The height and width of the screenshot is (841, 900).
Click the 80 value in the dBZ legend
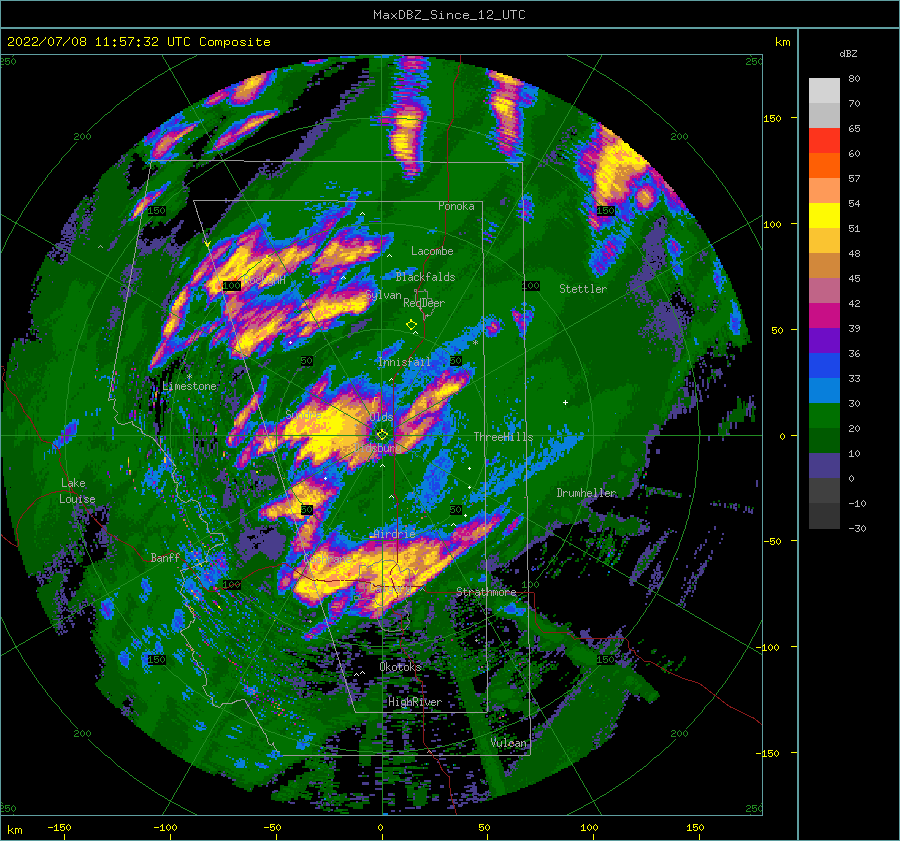[854, 79]
